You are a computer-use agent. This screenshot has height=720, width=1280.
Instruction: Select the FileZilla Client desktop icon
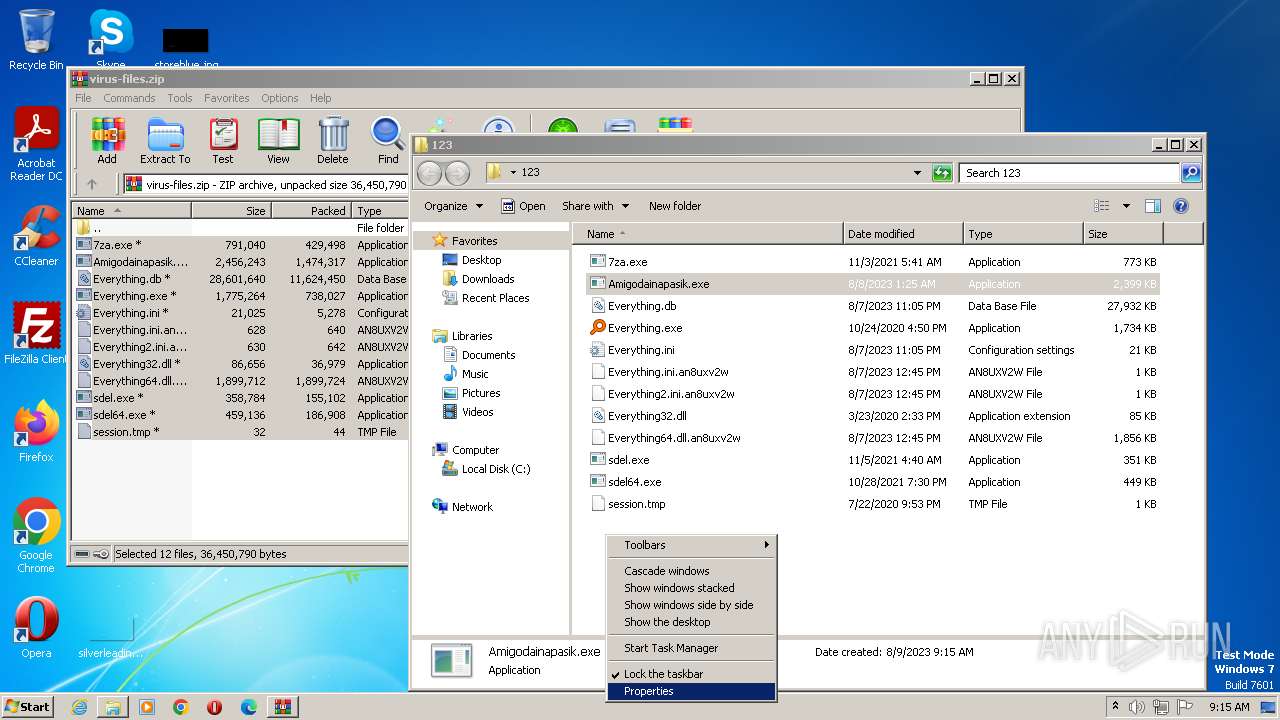[36, 333]
